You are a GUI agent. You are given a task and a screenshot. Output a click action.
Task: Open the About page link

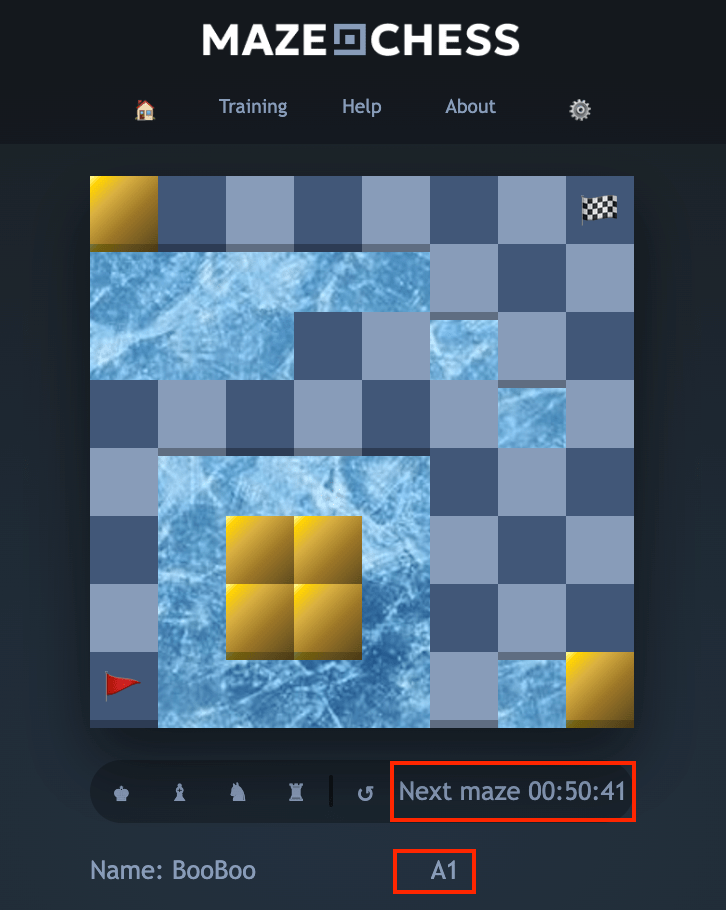coord(471,107)
